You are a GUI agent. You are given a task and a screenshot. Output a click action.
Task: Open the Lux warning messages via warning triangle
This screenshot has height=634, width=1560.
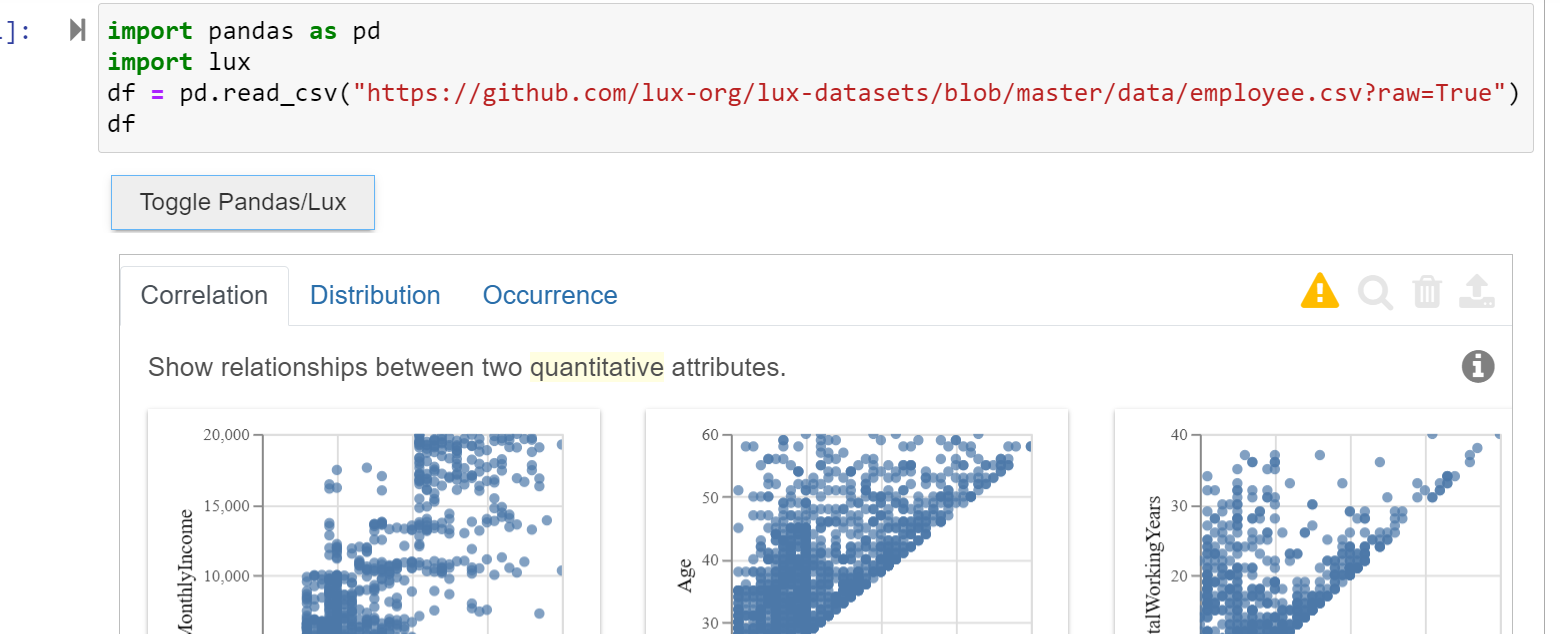1320,291
